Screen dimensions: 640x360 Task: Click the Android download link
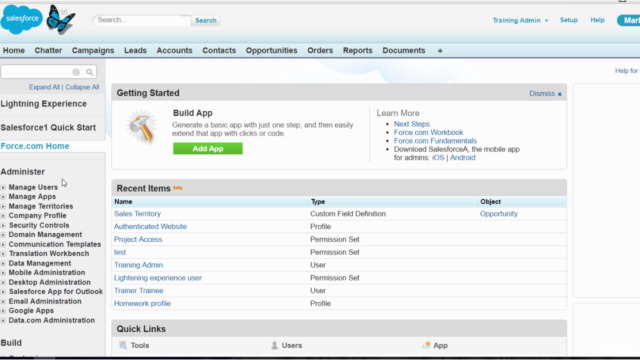tap(462, 158)
